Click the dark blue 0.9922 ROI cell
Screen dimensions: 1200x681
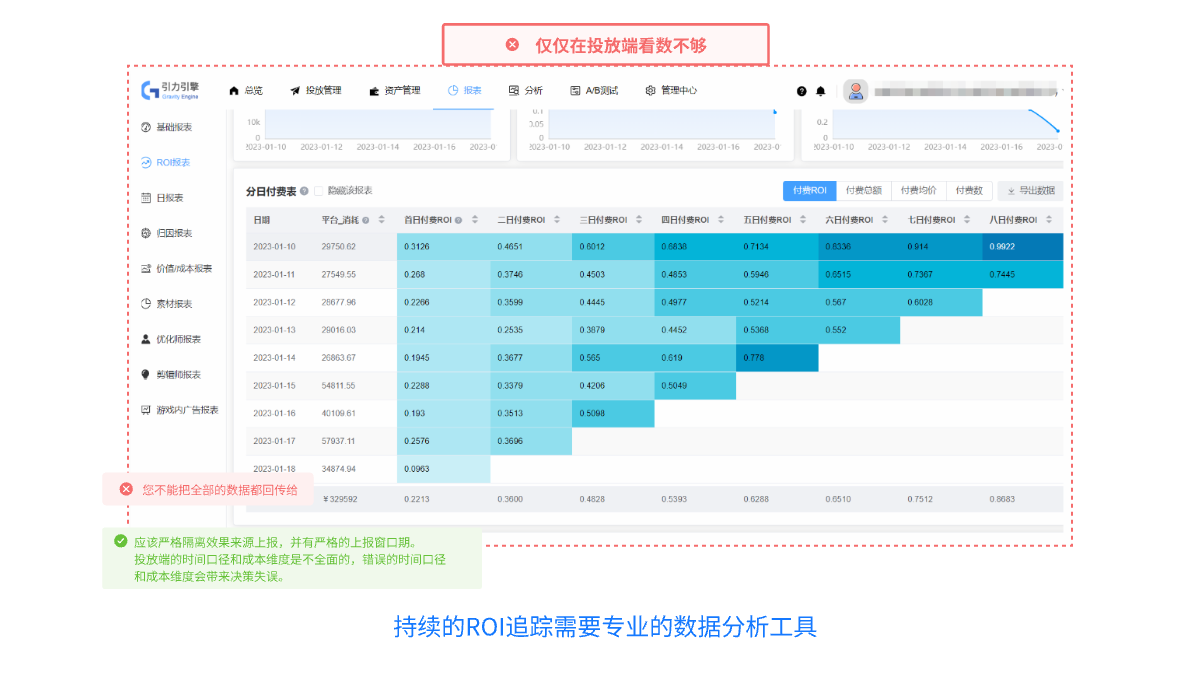click(1023, 247)
